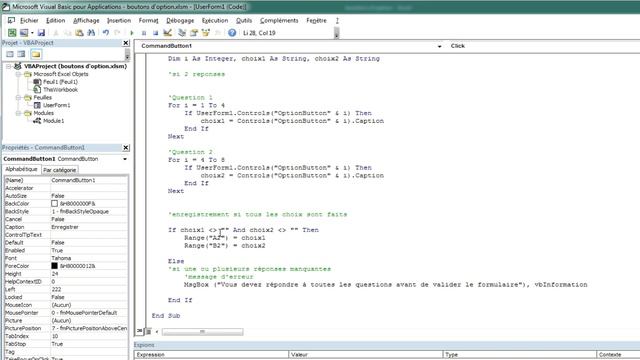Viewport: 640px width, 360px height.
Task: Open the Outils menu
Action: [x=244, y=20]
